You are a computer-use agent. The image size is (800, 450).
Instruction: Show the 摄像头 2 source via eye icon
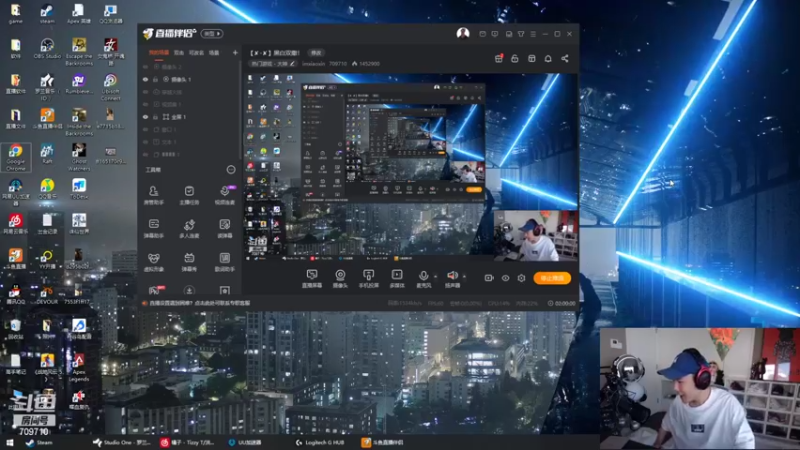tap(145, 67)
